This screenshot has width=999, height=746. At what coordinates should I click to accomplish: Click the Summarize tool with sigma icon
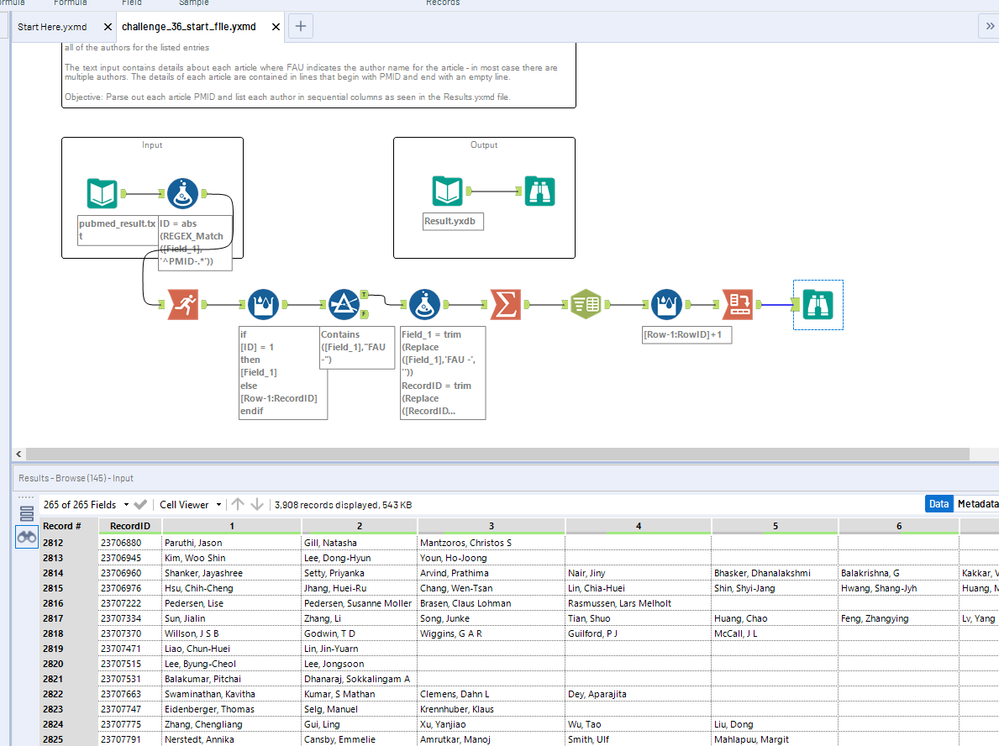click(x=505, y=305)
